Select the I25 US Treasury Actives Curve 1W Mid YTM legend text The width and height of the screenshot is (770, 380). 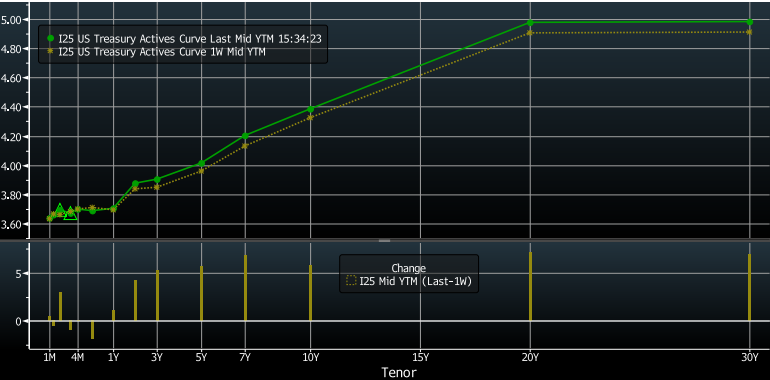coord(162,51)
